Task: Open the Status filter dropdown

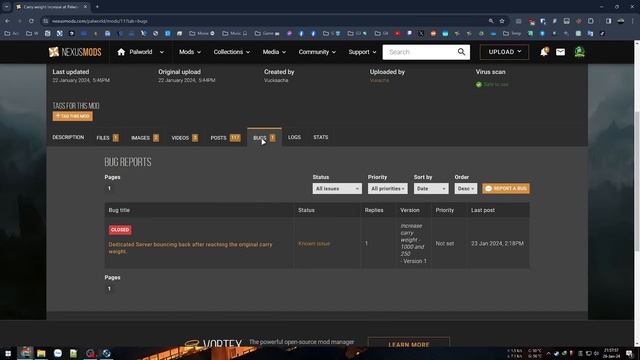Action: pos(337,189)
